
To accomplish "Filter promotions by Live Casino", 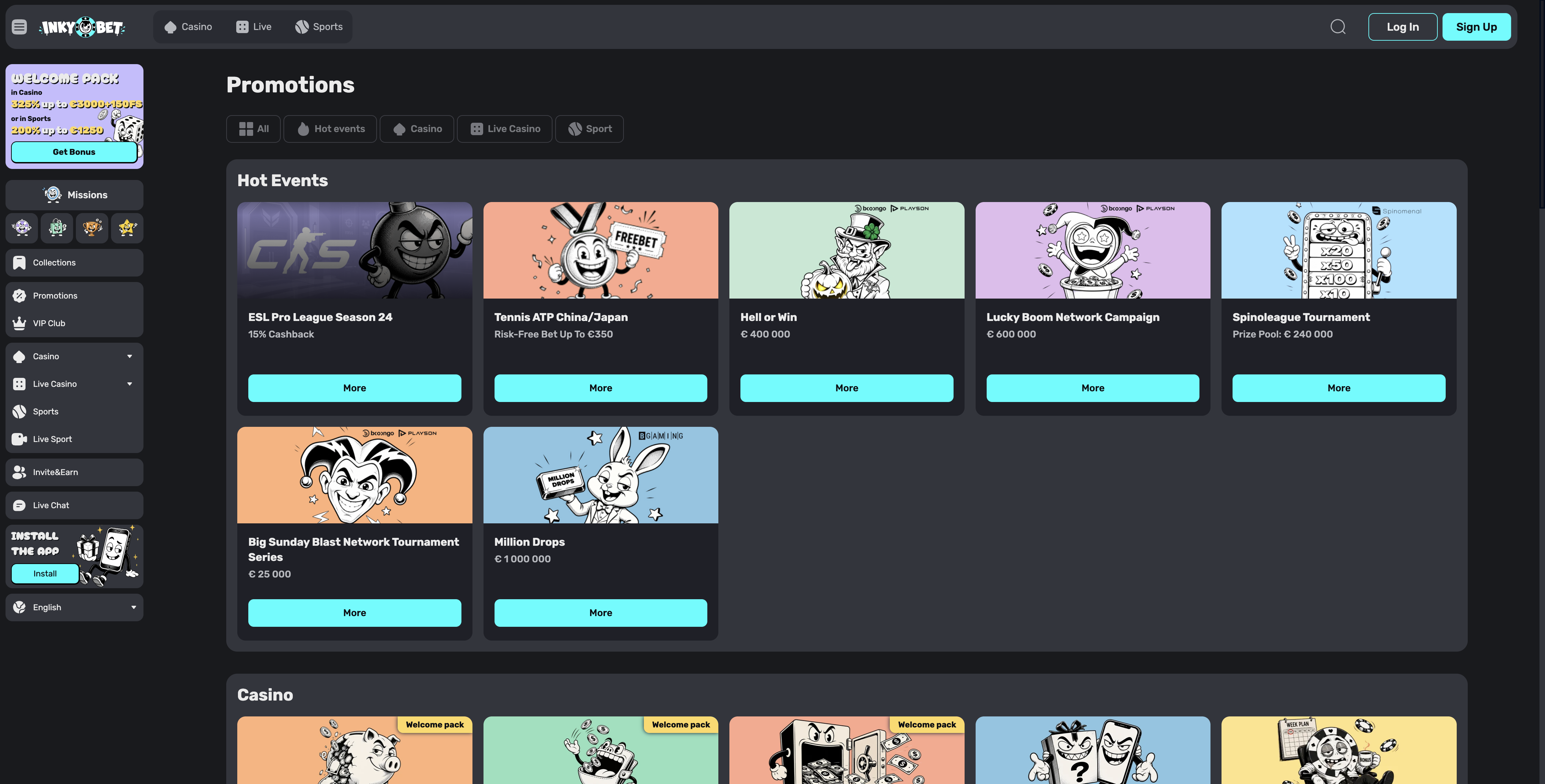I will (505, 129).
